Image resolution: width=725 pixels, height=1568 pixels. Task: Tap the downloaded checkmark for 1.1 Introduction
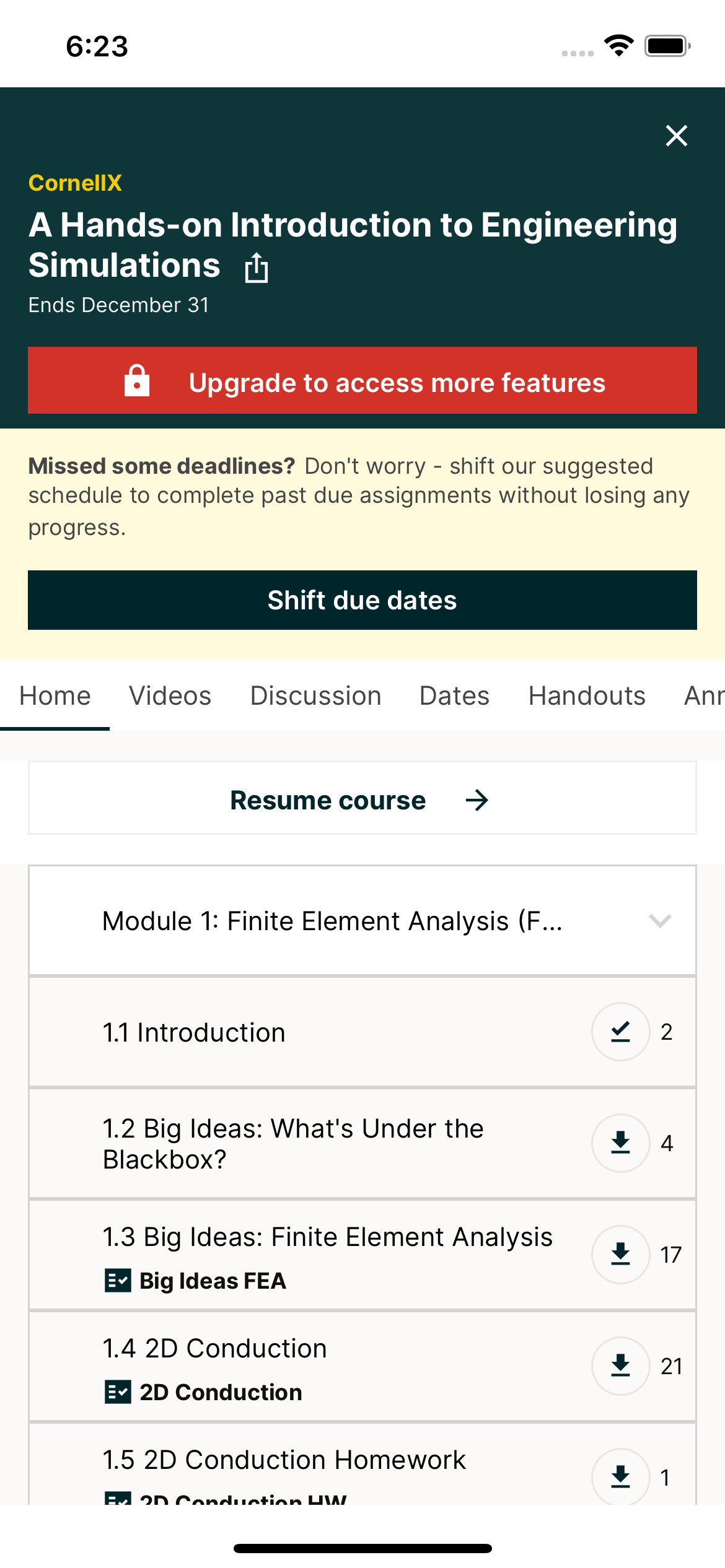(x=620, y=1032)
